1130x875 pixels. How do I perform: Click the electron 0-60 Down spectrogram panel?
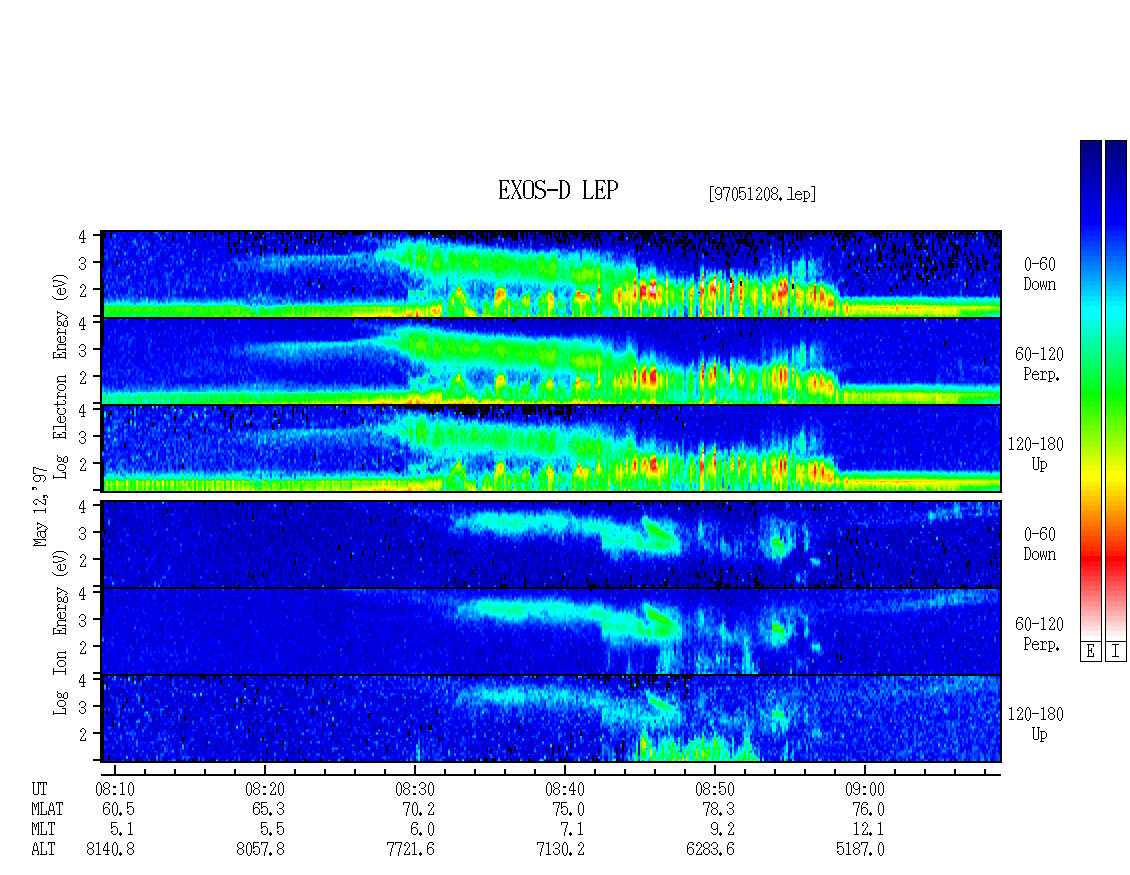tap(551, 274)
